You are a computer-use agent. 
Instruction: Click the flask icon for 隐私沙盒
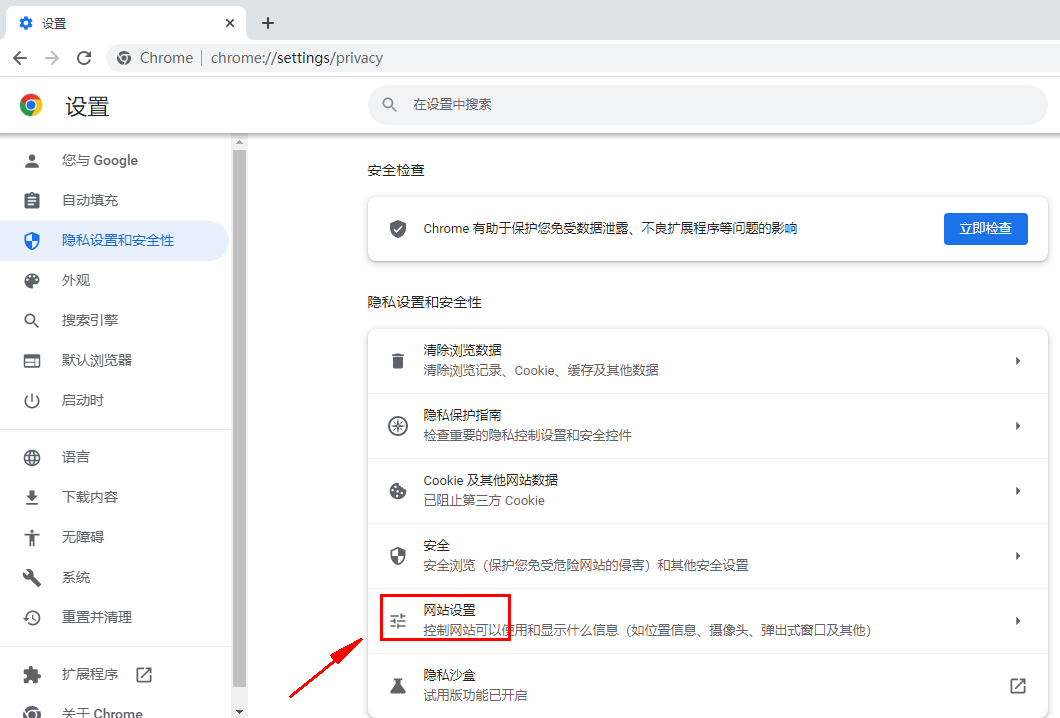tap(398, 686)
